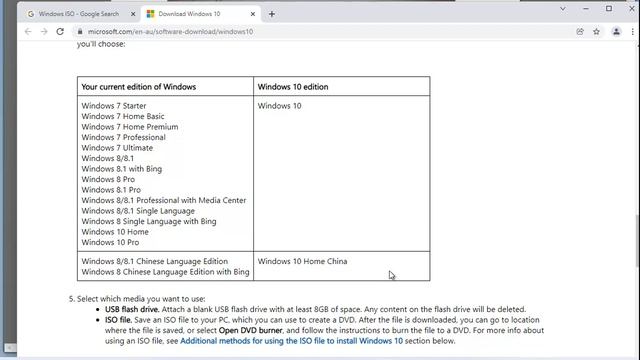Click 'Windows 7 Ultimate' entry

117,148
